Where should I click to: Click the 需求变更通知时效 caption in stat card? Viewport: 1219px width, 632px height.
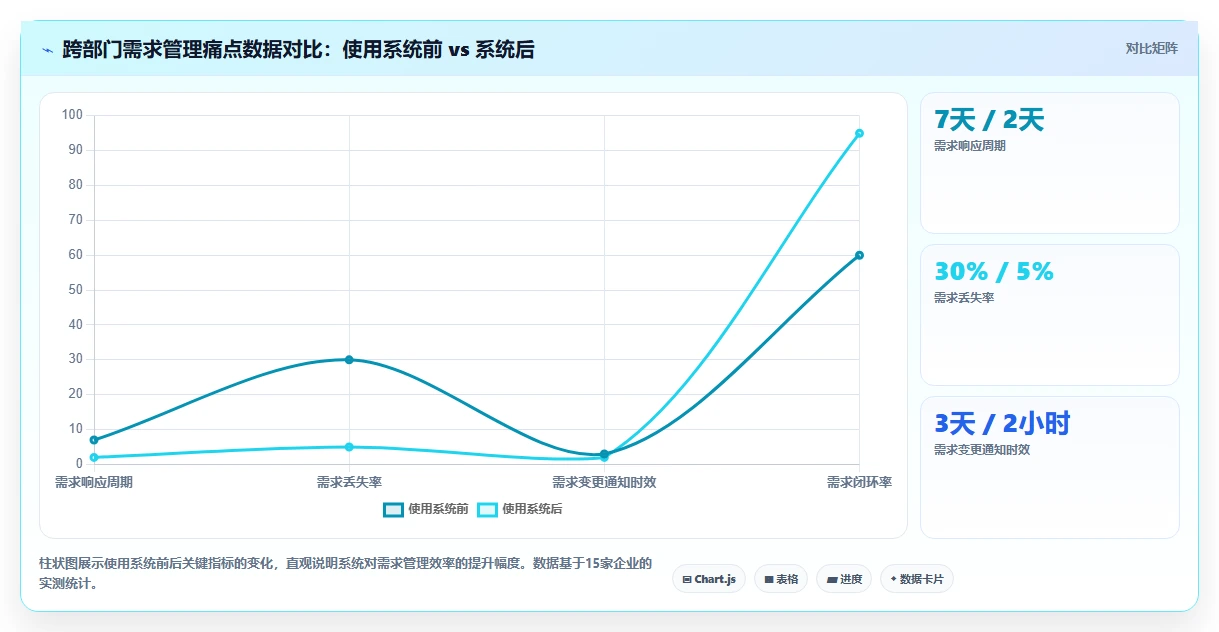[982, 450]
